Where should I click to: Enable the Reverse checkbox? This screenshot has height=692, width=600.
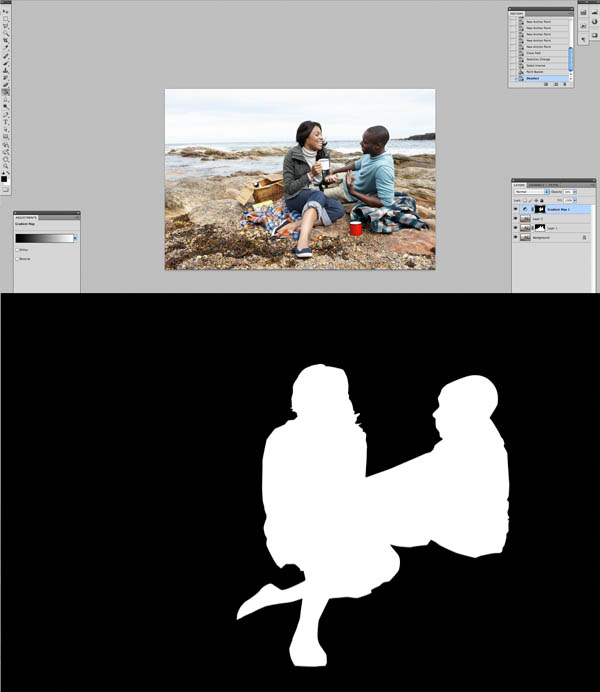click(x=17, y=258)
